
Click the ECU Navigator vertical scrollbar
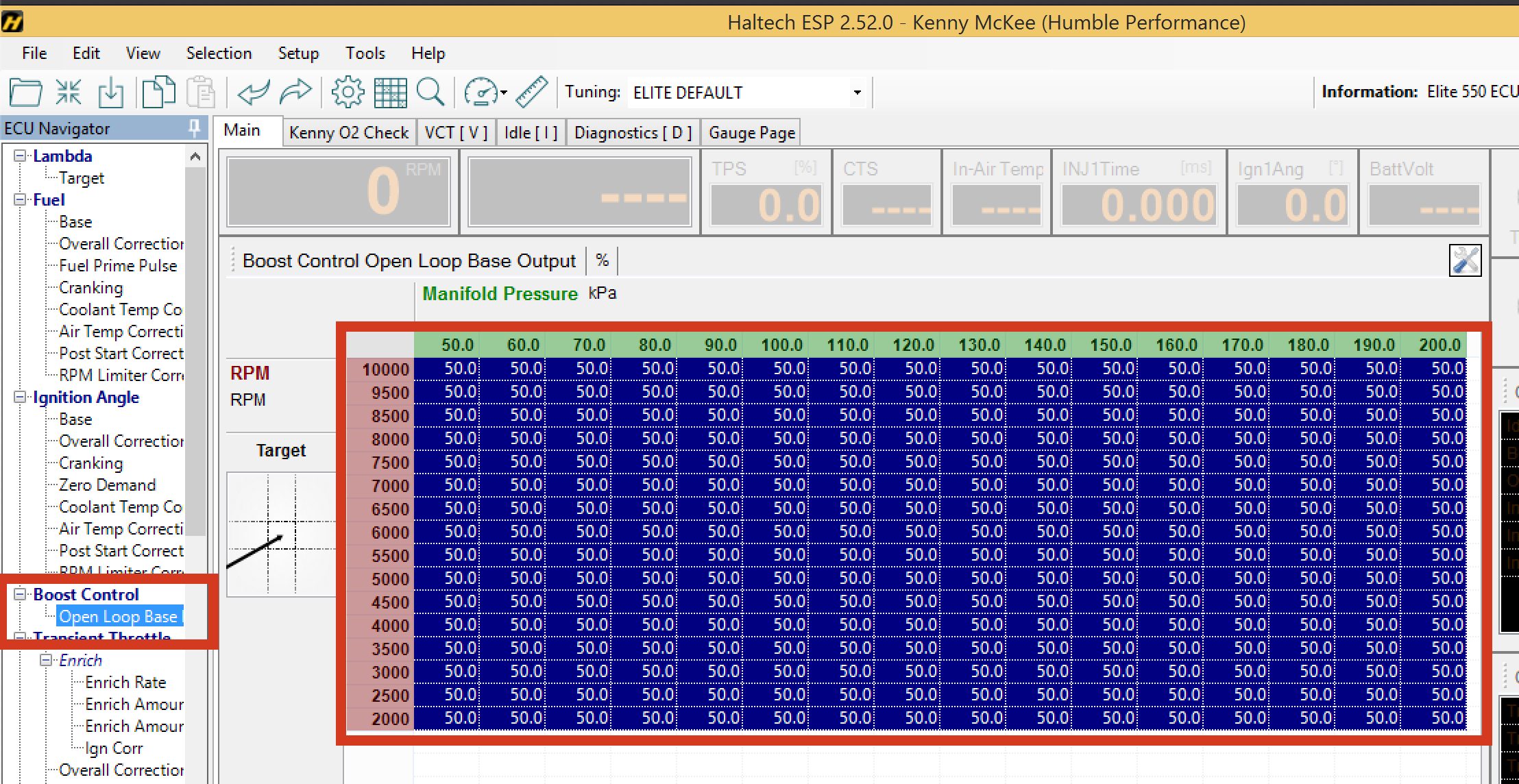(195, 343)
